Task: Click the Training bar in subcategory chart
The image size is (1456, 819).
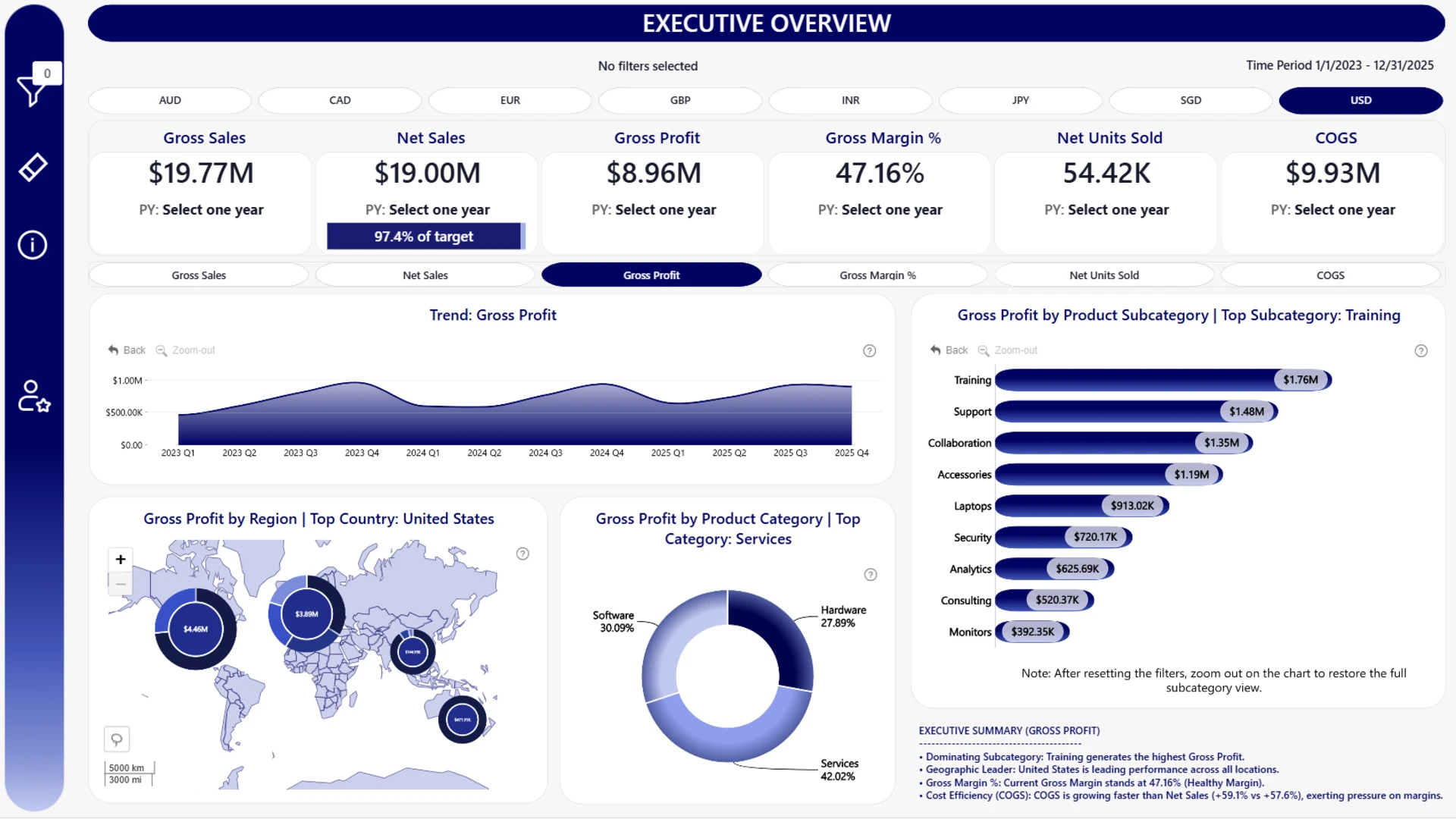Action: tap(1163, 380)
